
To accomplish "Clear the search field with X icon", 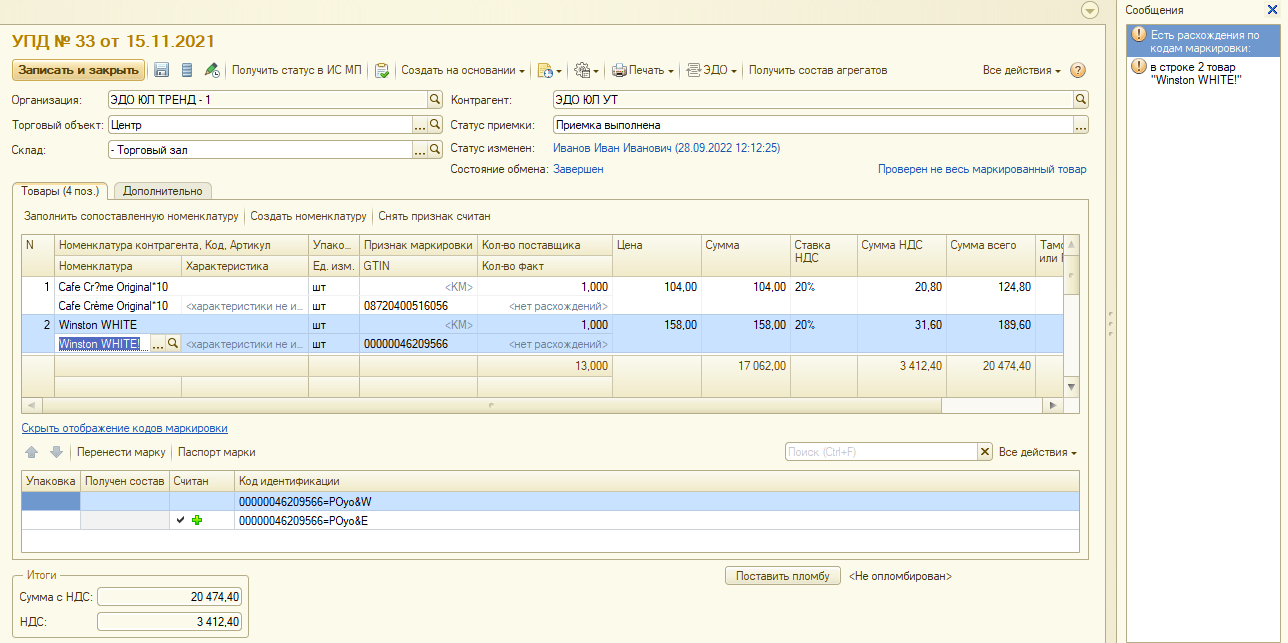I will (x=985, y=452).
